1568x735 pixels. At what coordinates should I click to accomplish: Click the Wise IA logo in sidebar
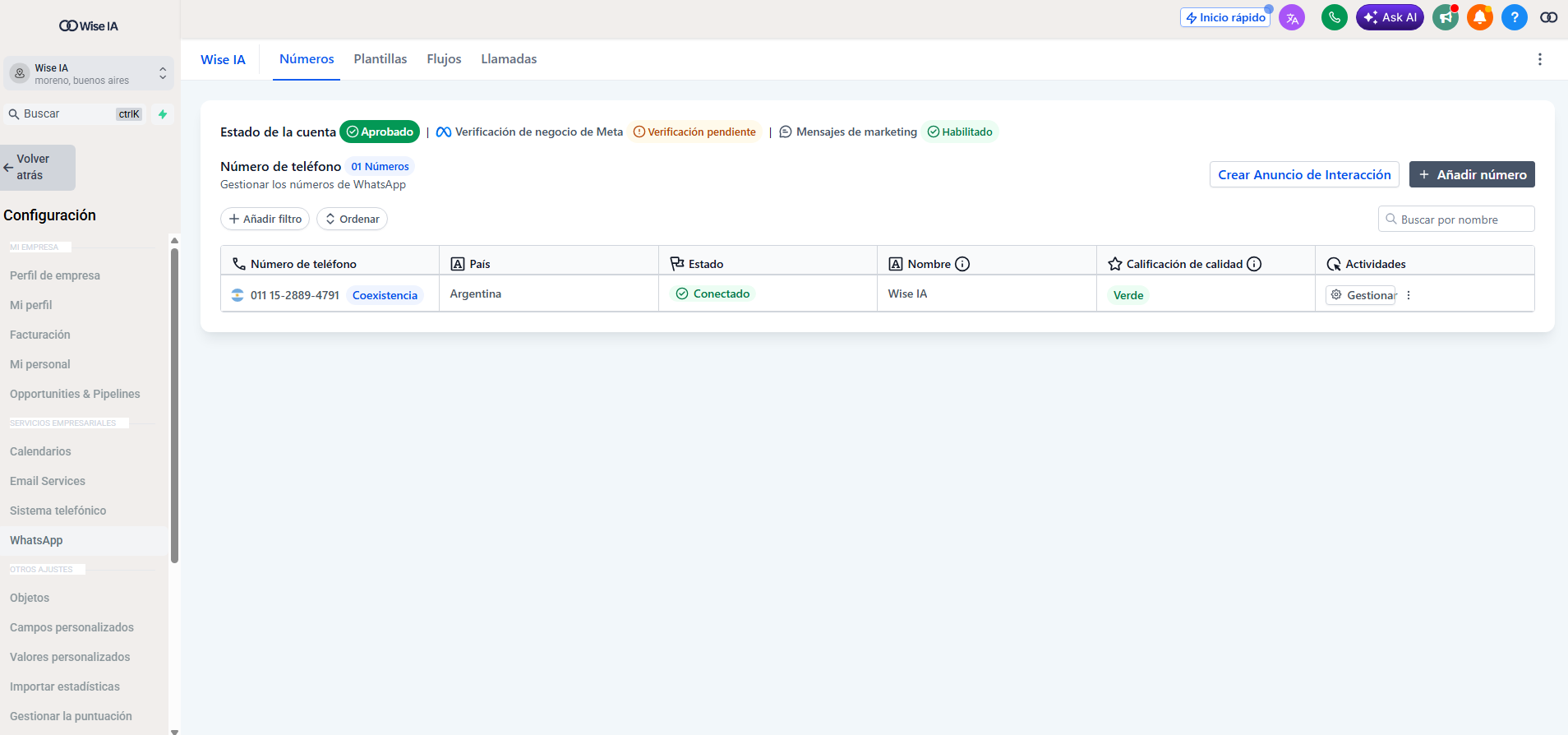(89, 26)
